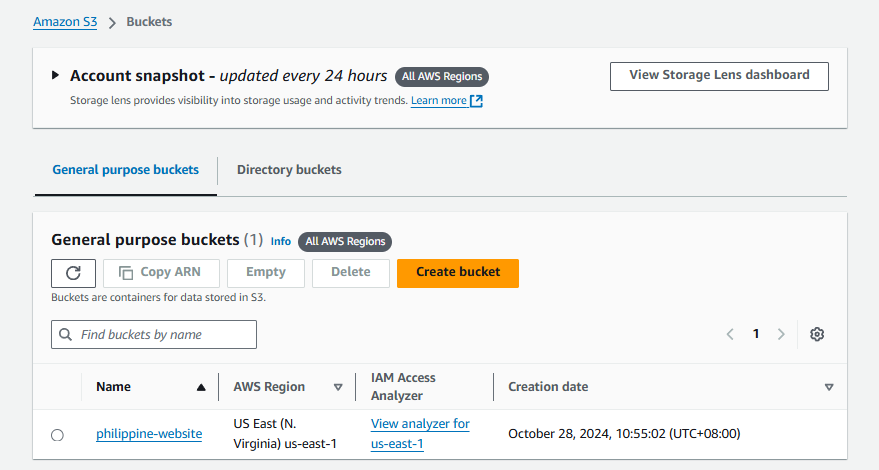Screen dimensions: 879x470
Task: Sort by AWS Region column arrow
Action: (x=337, y=387)
